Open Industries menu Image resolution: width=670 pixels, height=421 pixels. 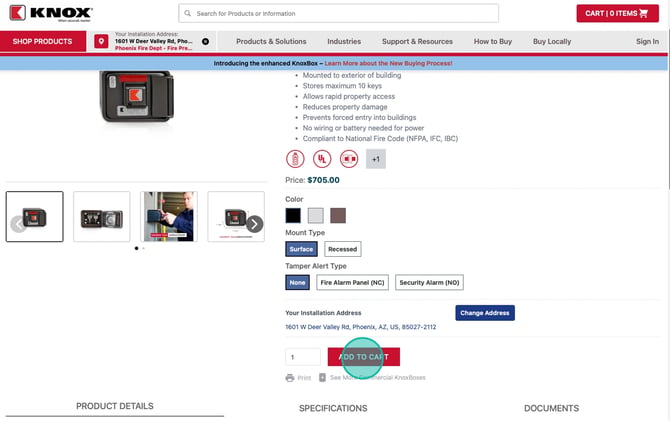pos(344,41)
